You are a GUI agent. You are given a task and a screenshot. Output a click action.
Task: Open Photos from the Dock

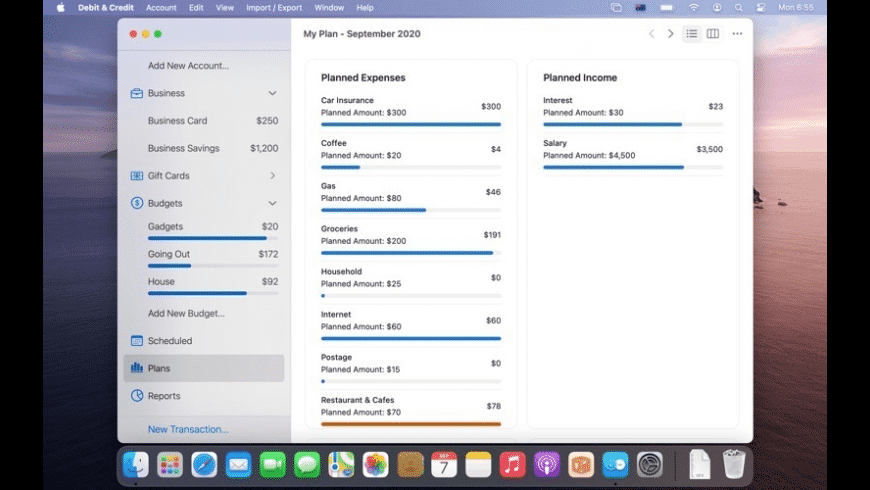[376, 464]
